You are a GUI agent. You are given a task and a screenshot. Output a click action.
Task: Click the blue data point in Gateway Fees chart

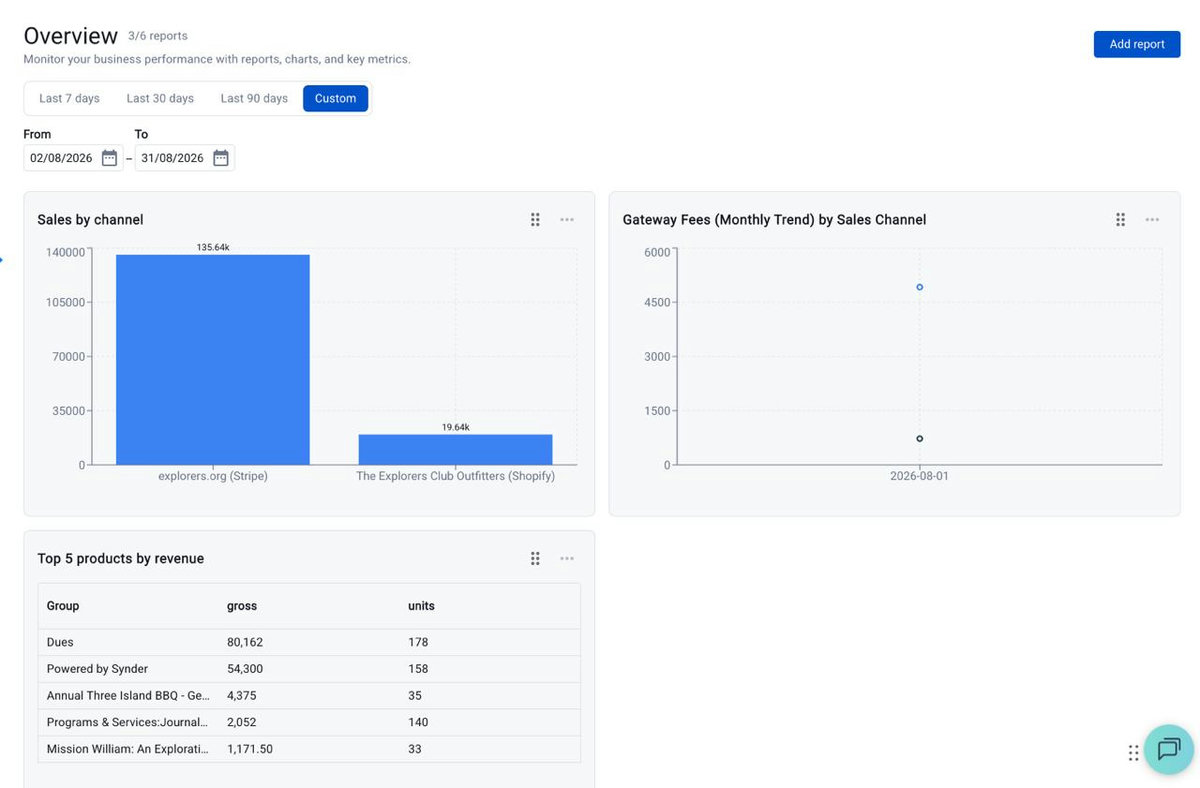[x=920, y=287]
